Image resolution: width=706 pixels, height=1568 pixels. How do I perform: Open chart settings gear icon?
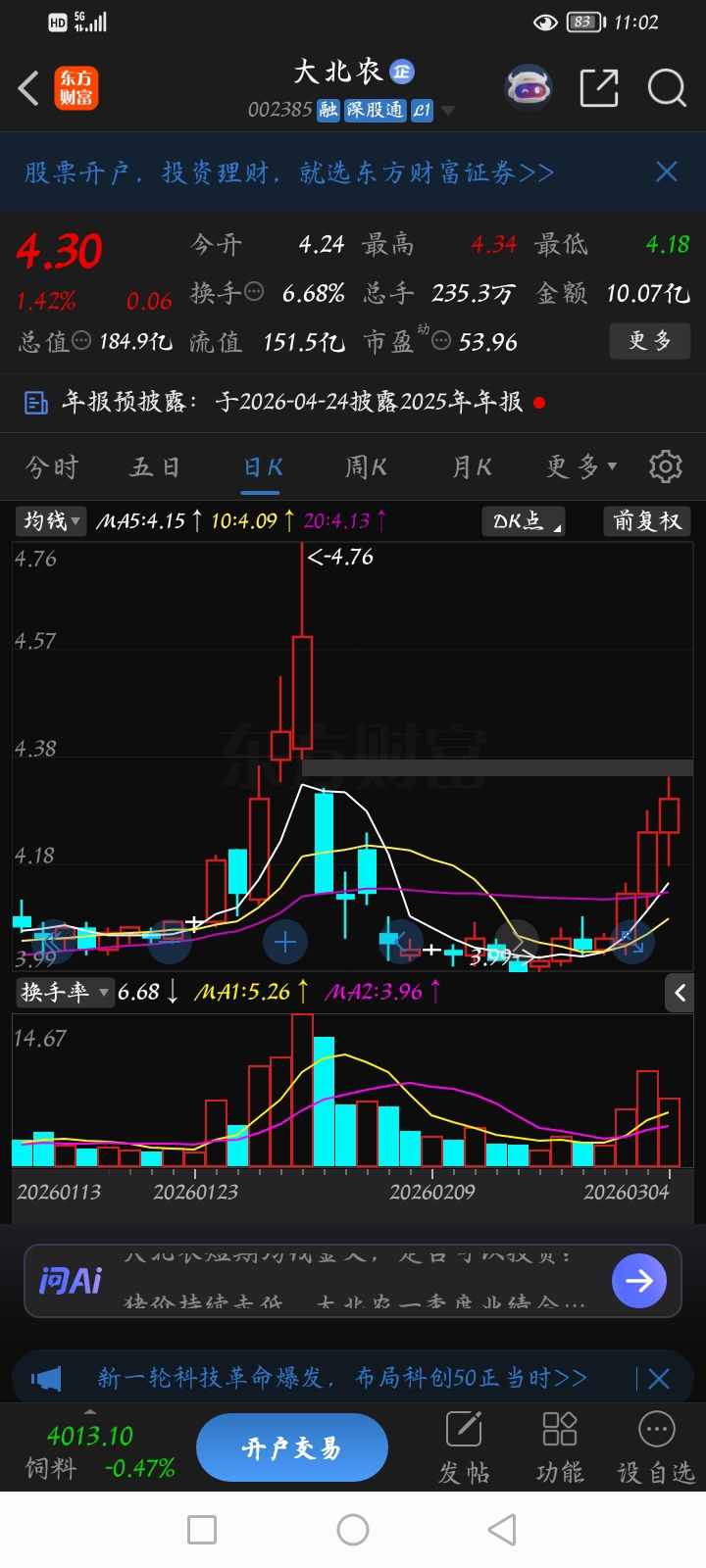666,466
